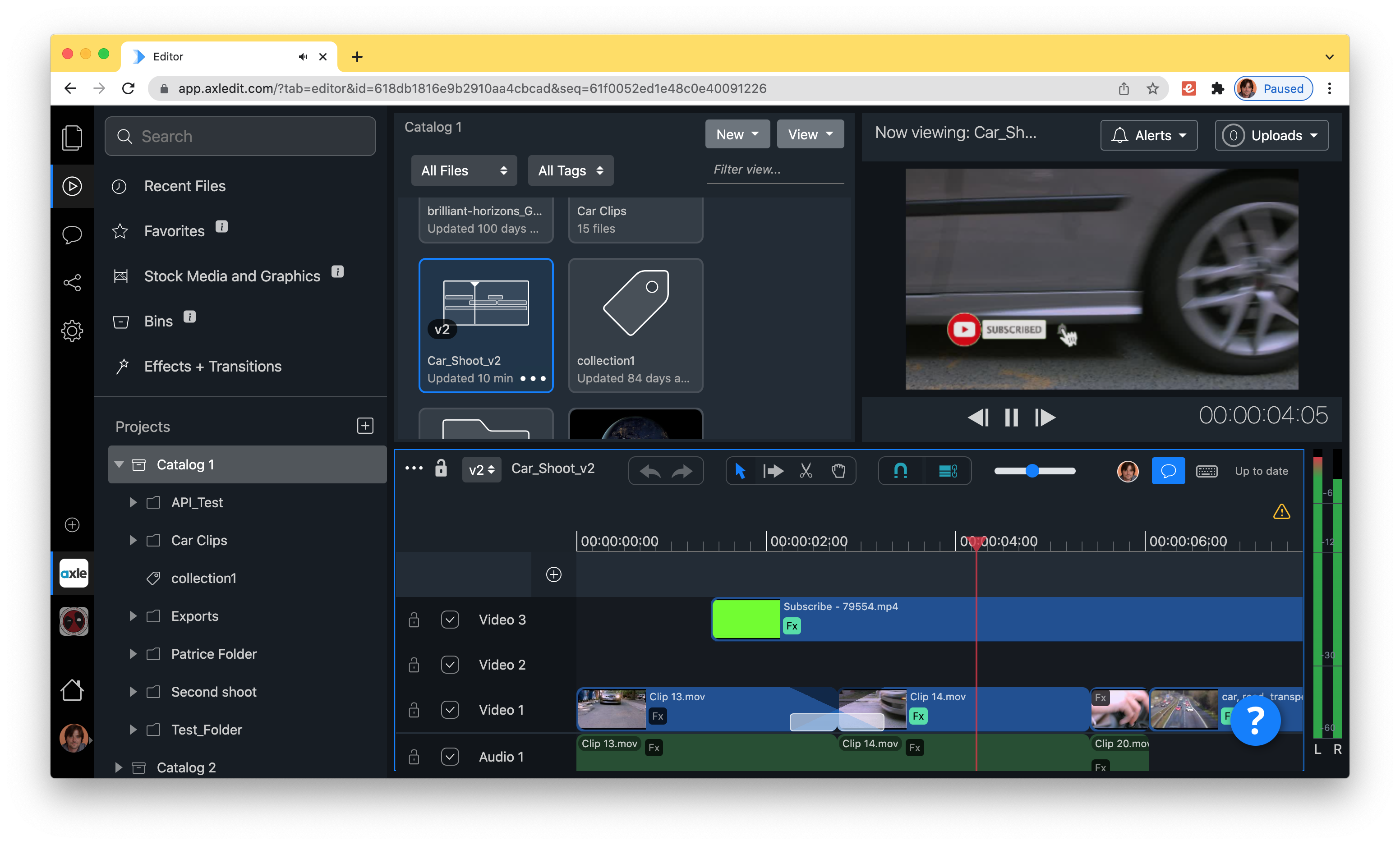Lock the Video 1 track

click(414, 710)
